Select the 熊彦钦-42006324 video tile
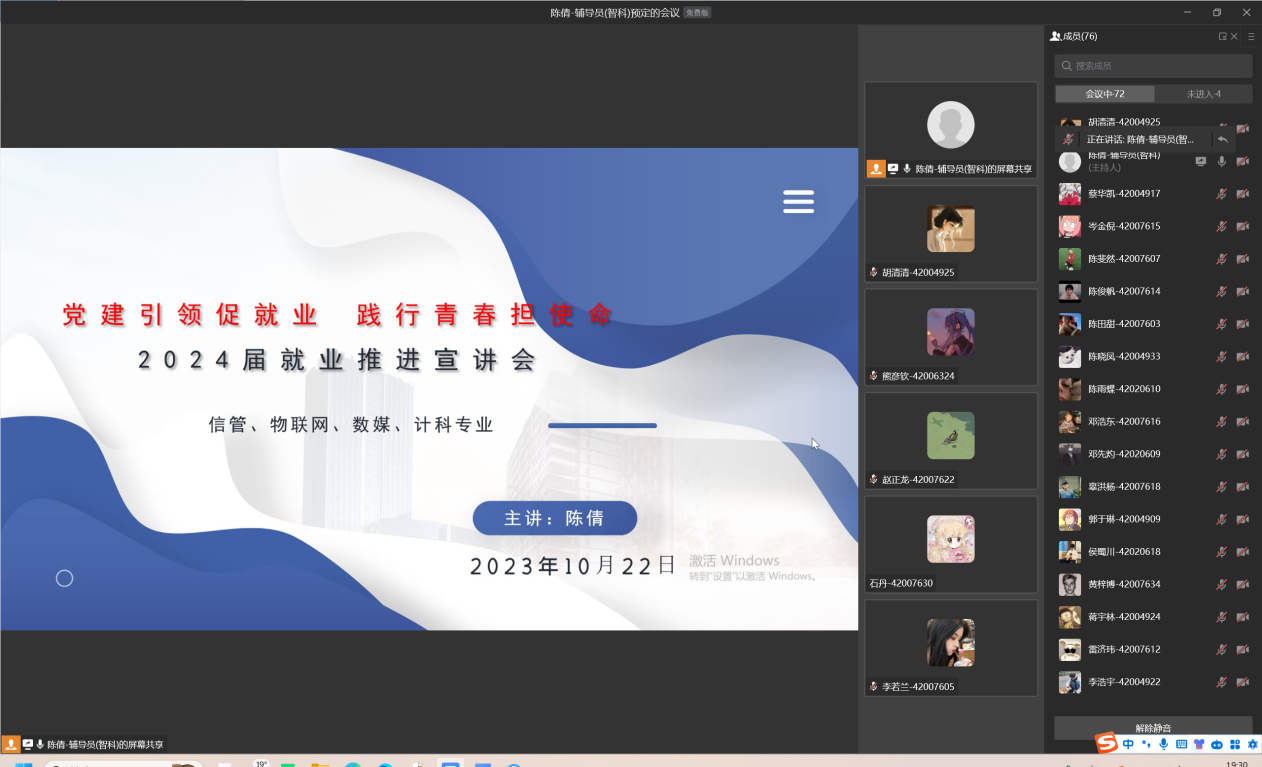 (x=951, y=337)
